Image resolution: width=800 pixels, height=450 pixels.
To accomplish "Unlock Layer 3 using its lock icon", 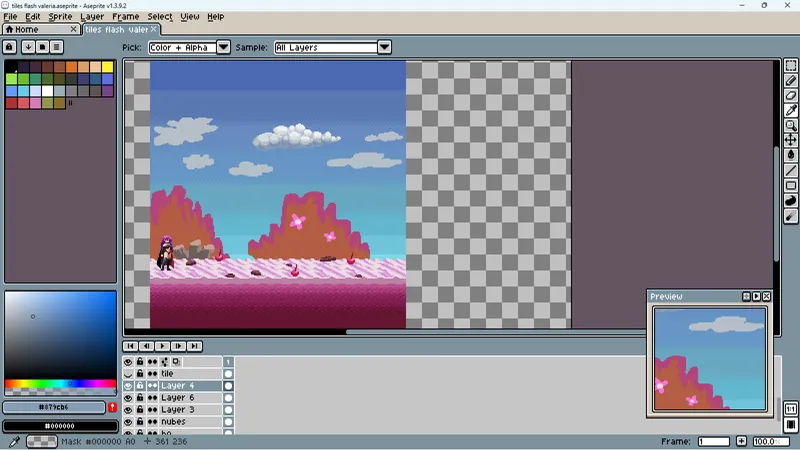I will [140, 410].
